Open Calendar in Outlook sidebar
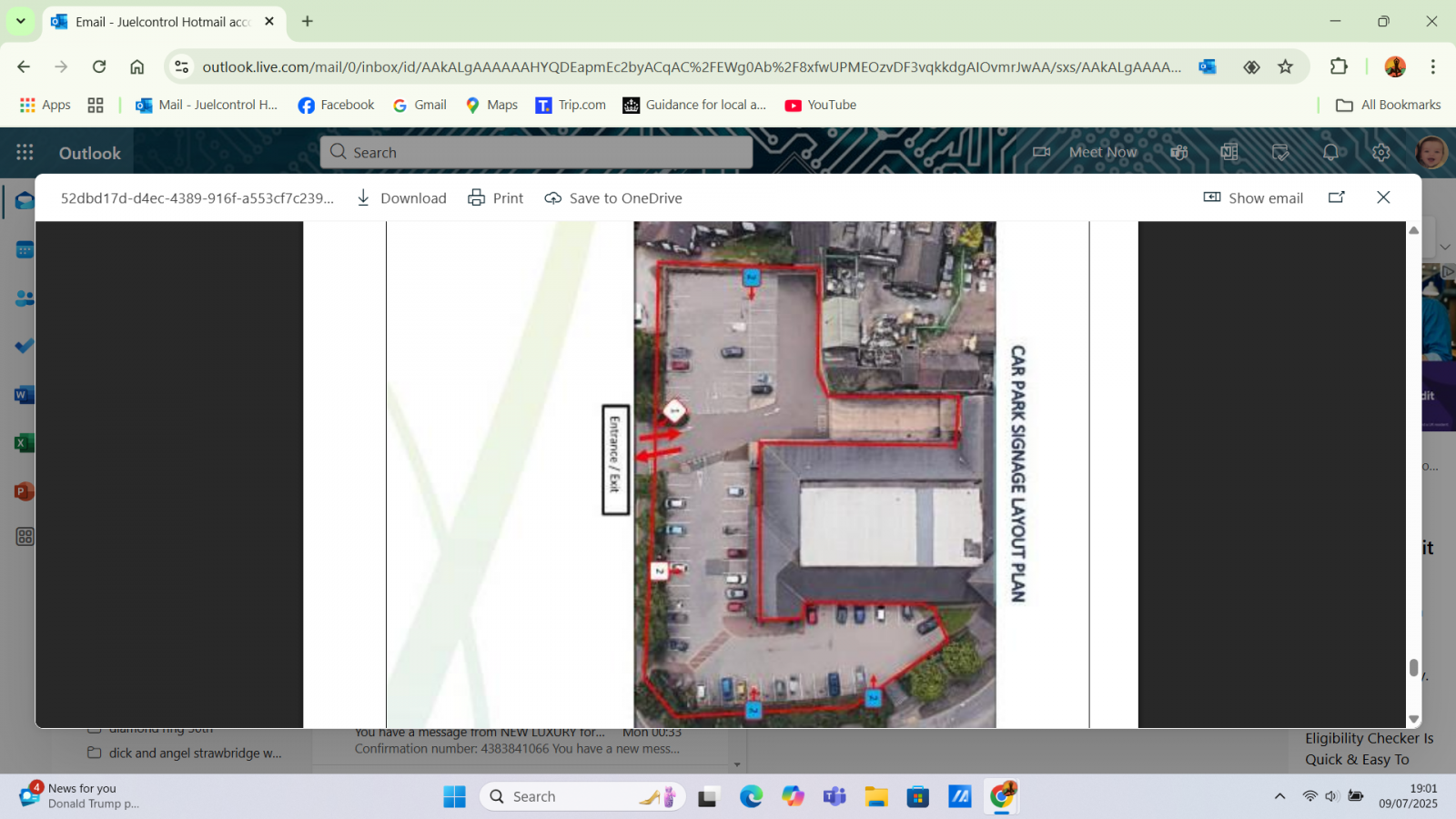 click(25, 249)
